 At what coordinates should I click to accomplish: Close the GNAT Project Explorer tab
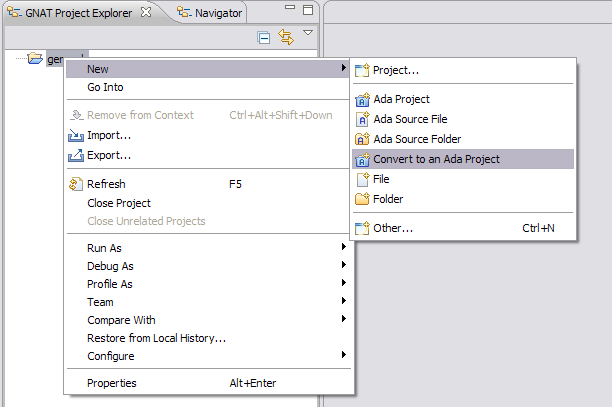(x=146, y=12)
